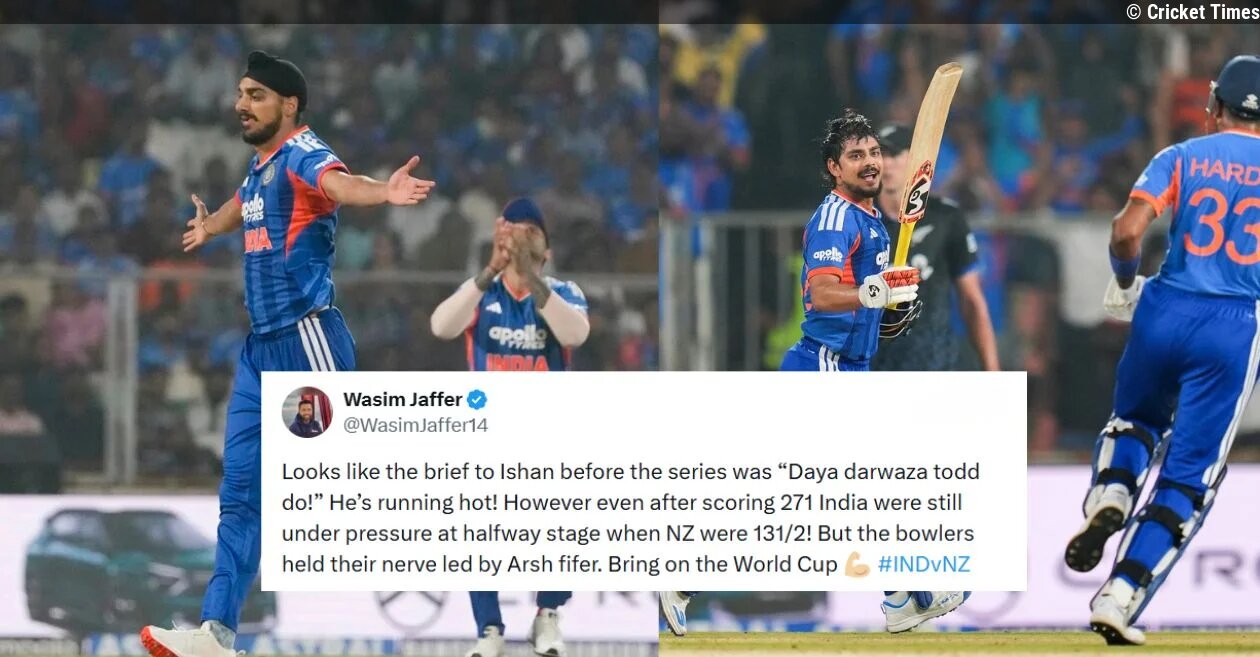
Task: Click the apollo logo on clapping fielder's jersey
Action: click(517, 337)
